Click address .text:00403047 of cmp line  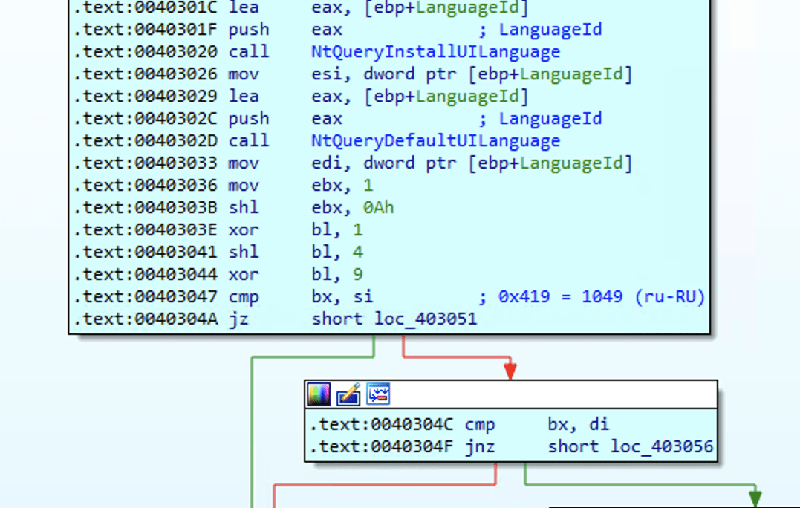[x=145, y=297]
